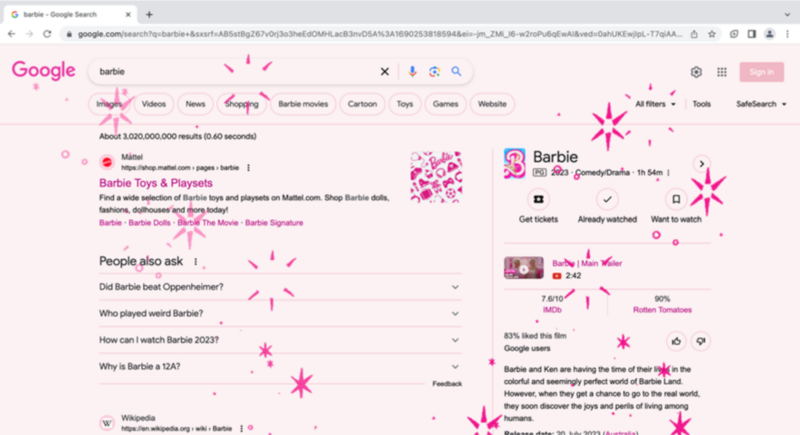Click the Wikipedia favicon

[107, 423]
